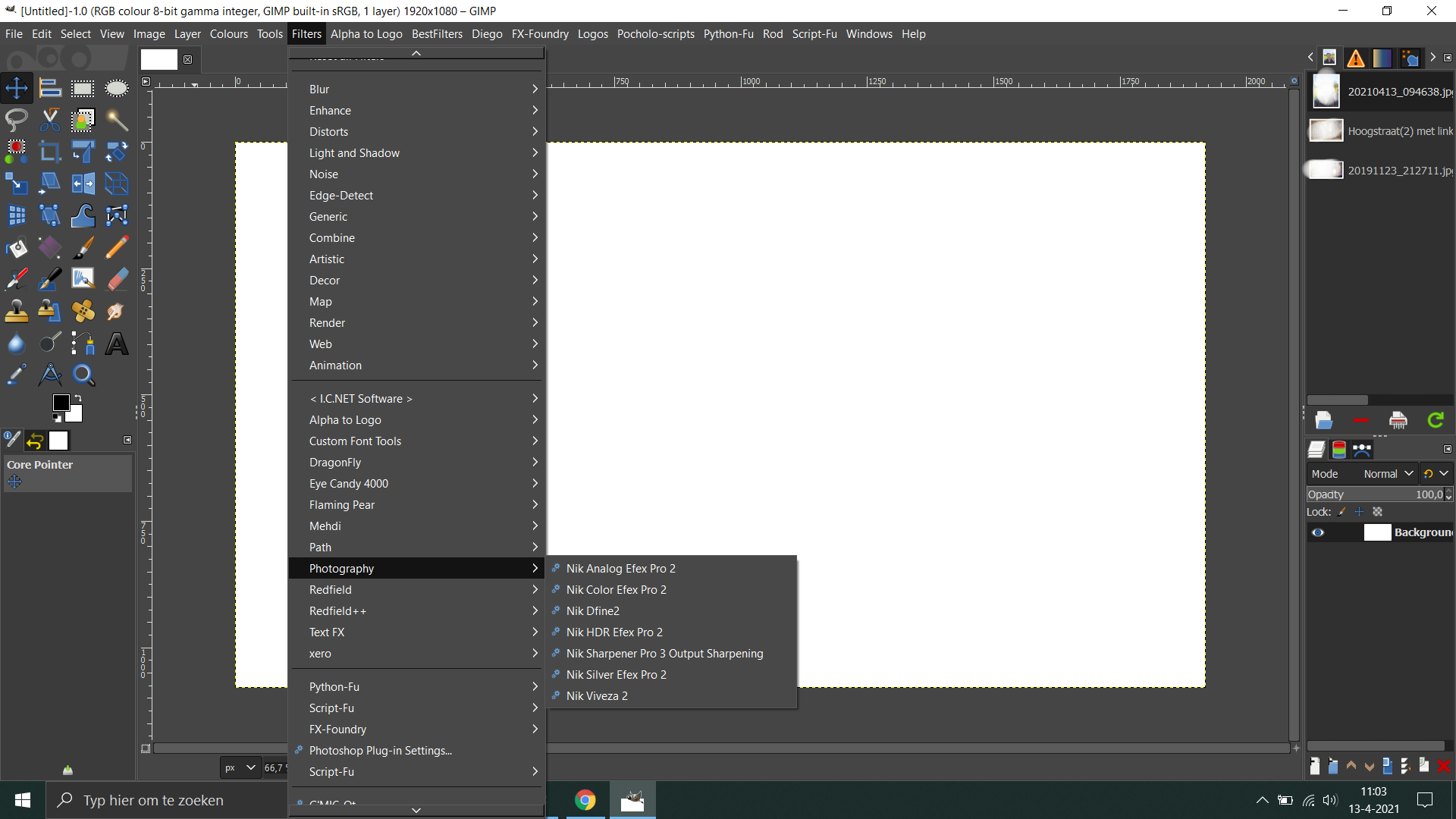The image size is (1456, 819).
Task: Close the untitled image tab
Action: [187, 59]
